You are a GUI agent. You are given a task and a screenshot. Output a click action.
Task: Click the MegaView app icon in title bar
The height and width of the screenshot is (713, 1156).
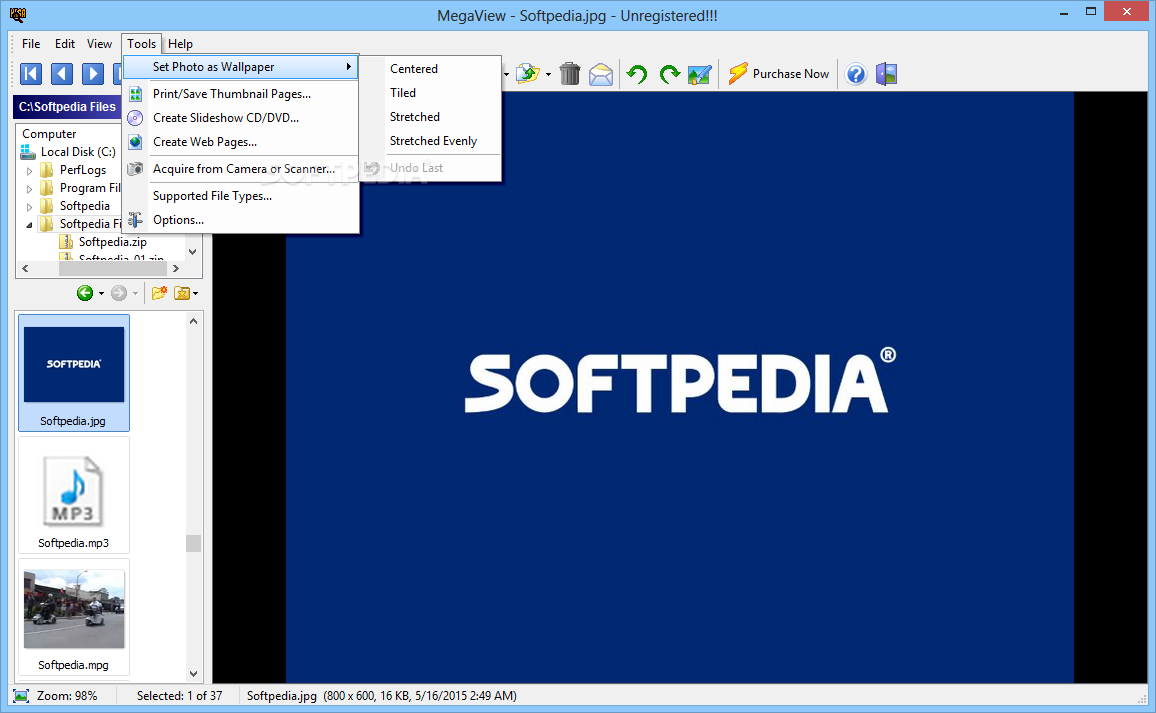(18, 15)
